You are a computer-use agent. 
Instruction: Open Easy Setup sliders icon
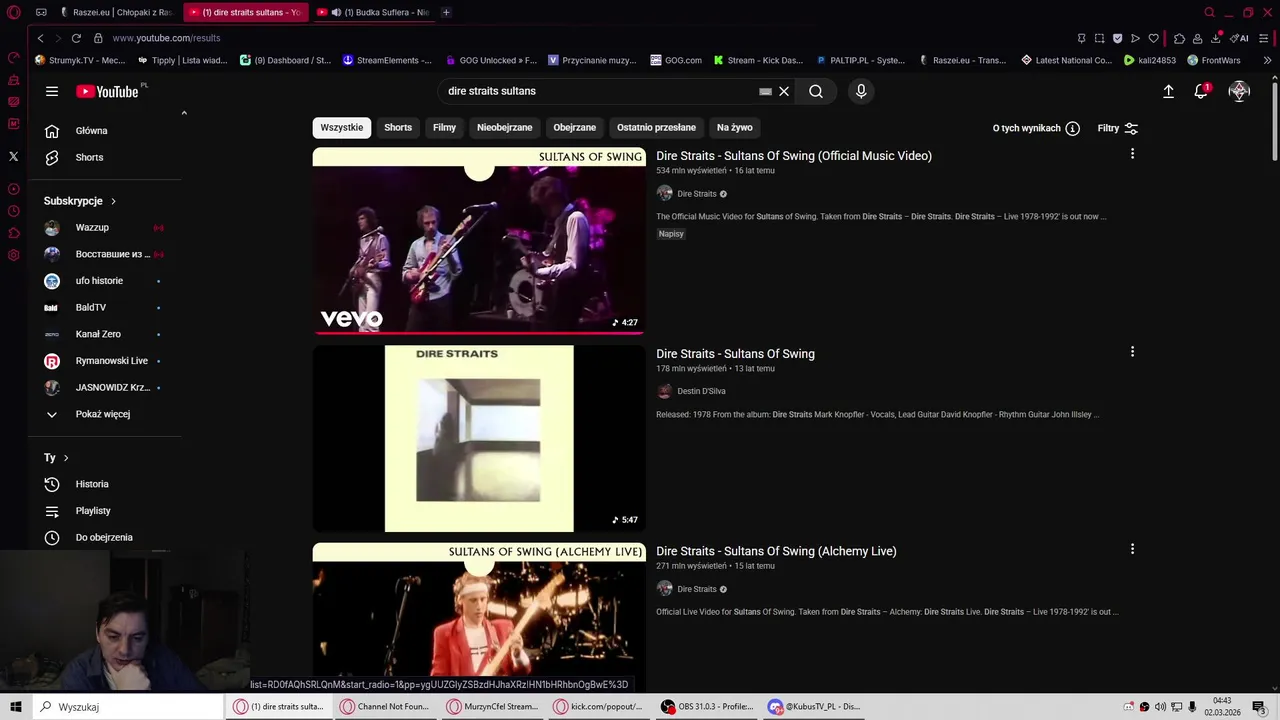coord(1264,38)
